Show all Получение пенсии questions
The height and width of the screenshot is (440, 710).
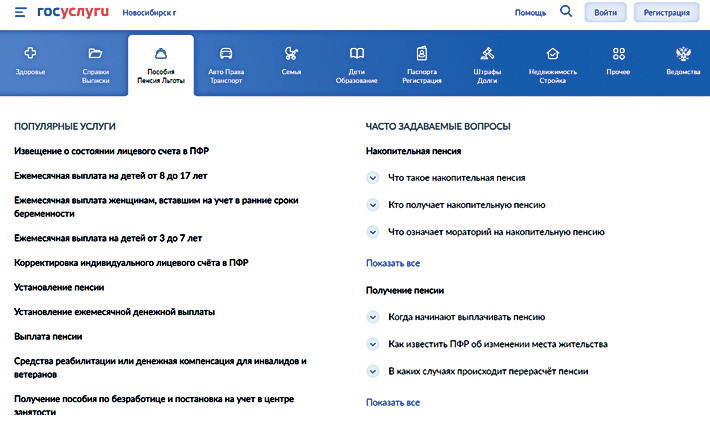coord(393,402)
